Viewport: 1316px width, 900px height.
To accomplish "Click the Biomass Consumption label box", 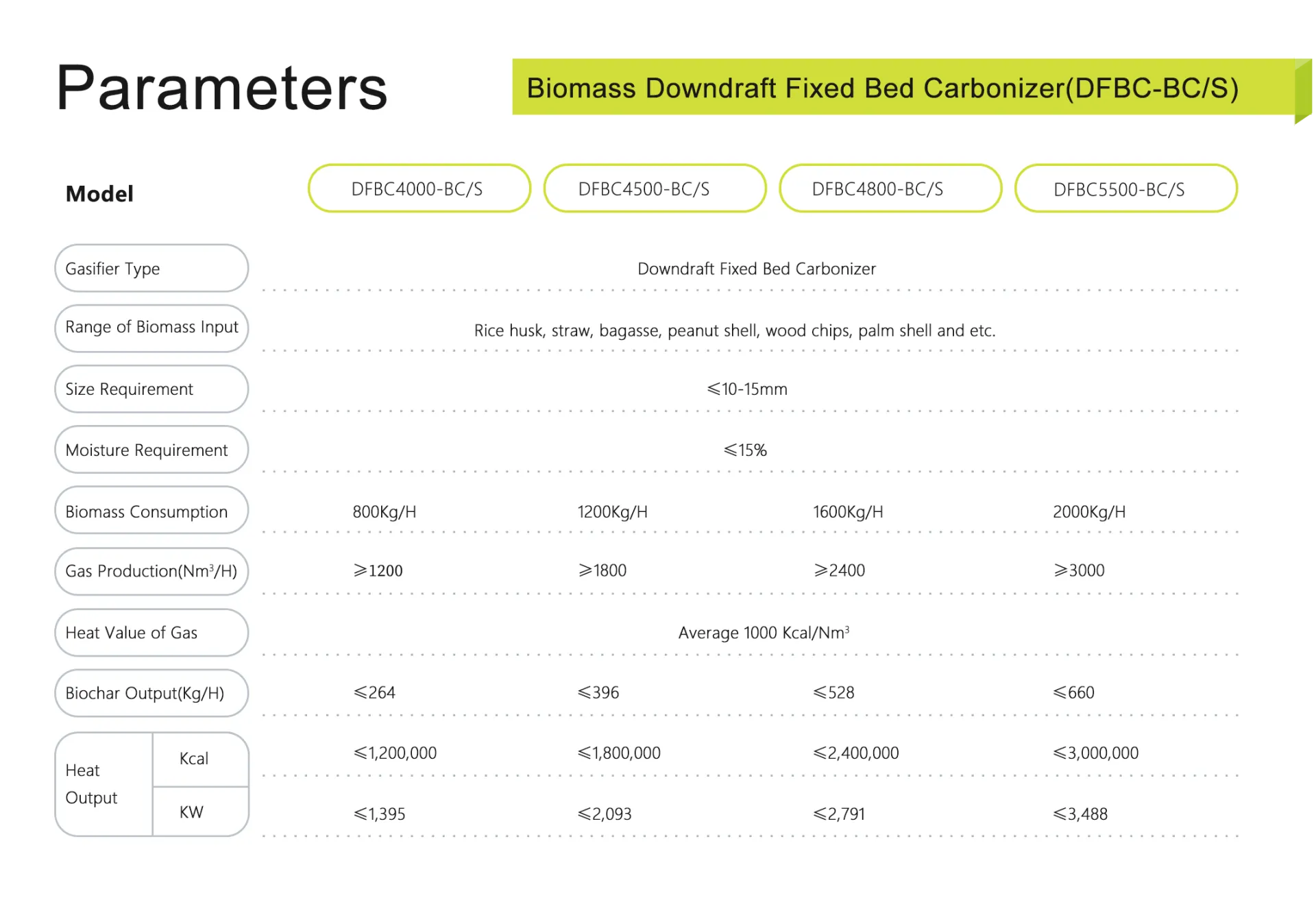I will coord(151,511).
